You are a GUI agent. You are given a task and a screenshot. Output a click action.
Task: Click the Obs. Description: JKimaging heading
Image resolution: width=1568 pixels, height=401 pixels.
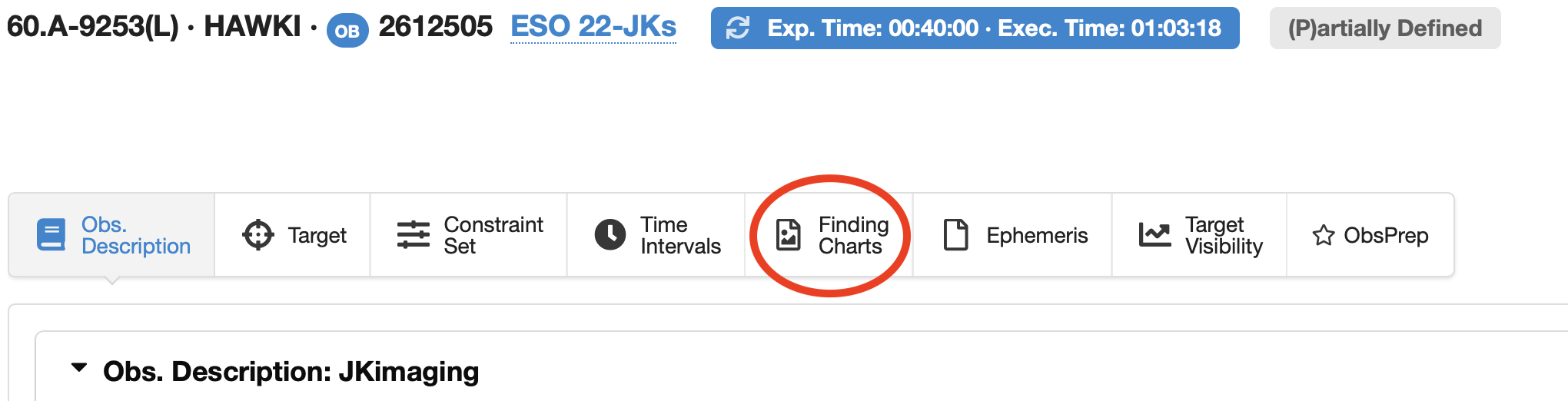point(291,372)
